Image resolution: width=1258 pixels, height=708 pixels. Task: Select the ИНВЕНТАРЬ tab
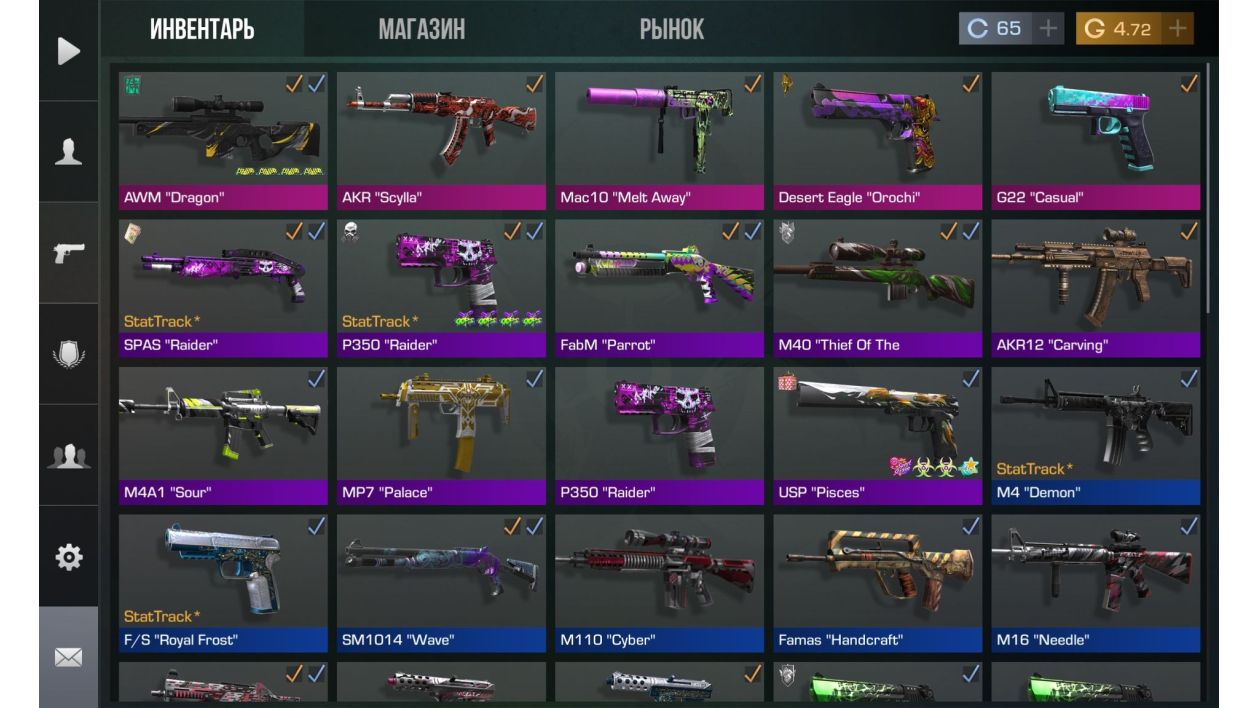click(x=202, y=29)
